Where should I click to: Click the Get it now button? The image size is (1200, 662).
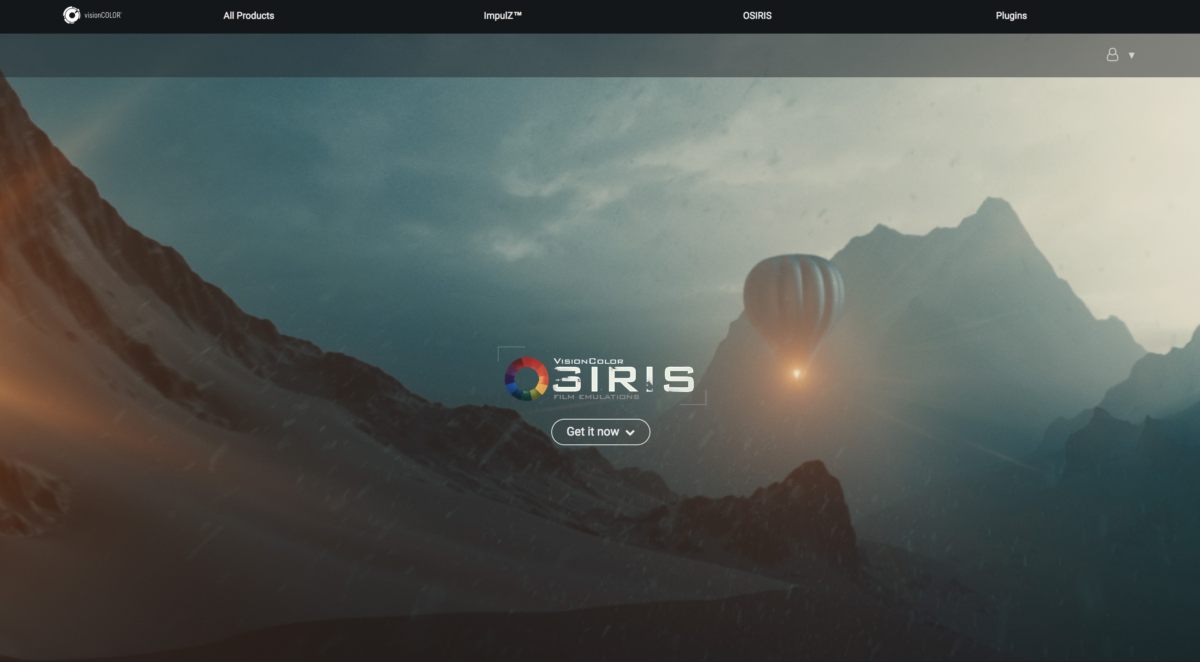pos(600,432)
